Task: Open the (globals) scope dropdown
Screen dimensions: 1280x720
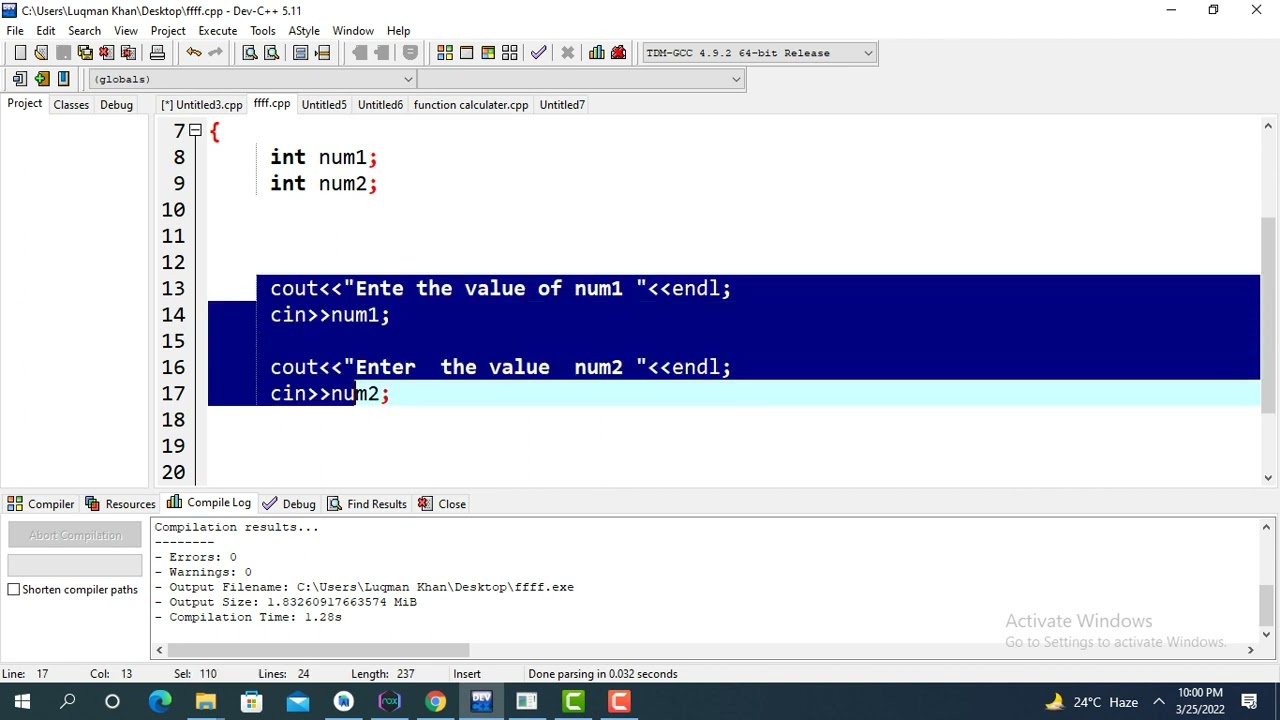Action: (408, 79)
